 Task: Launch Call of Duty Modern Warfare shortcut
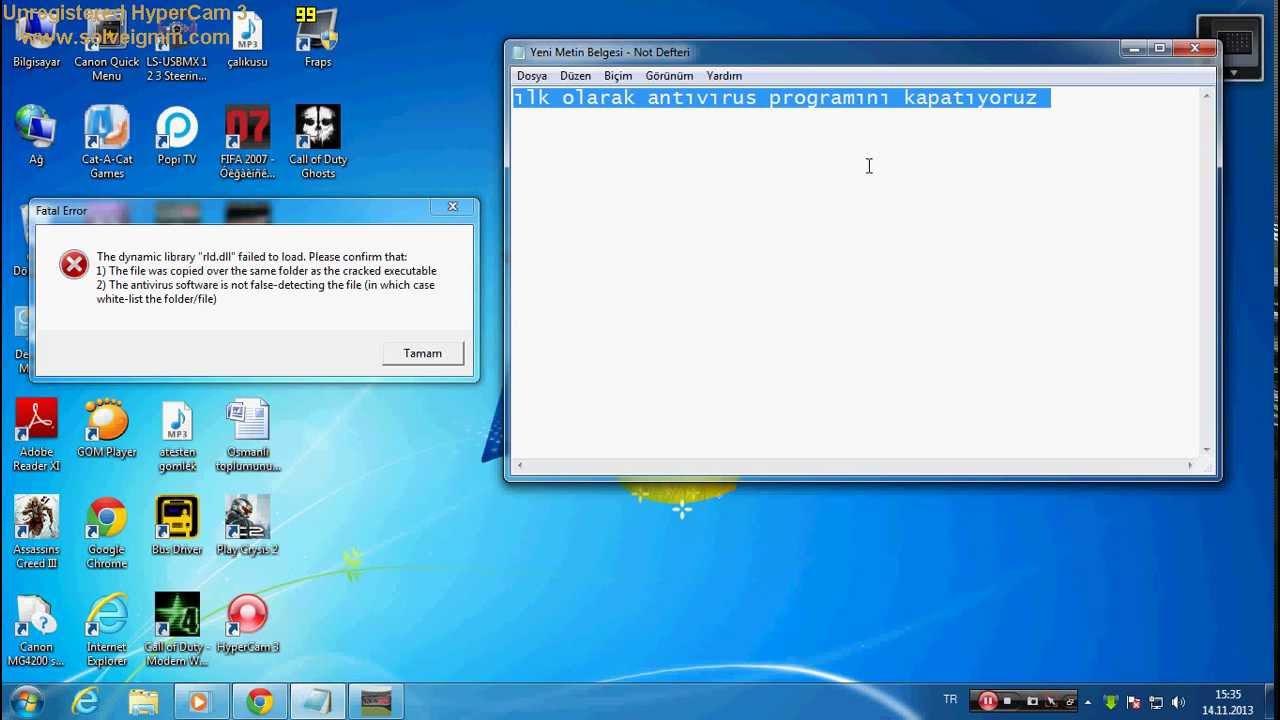177,630
